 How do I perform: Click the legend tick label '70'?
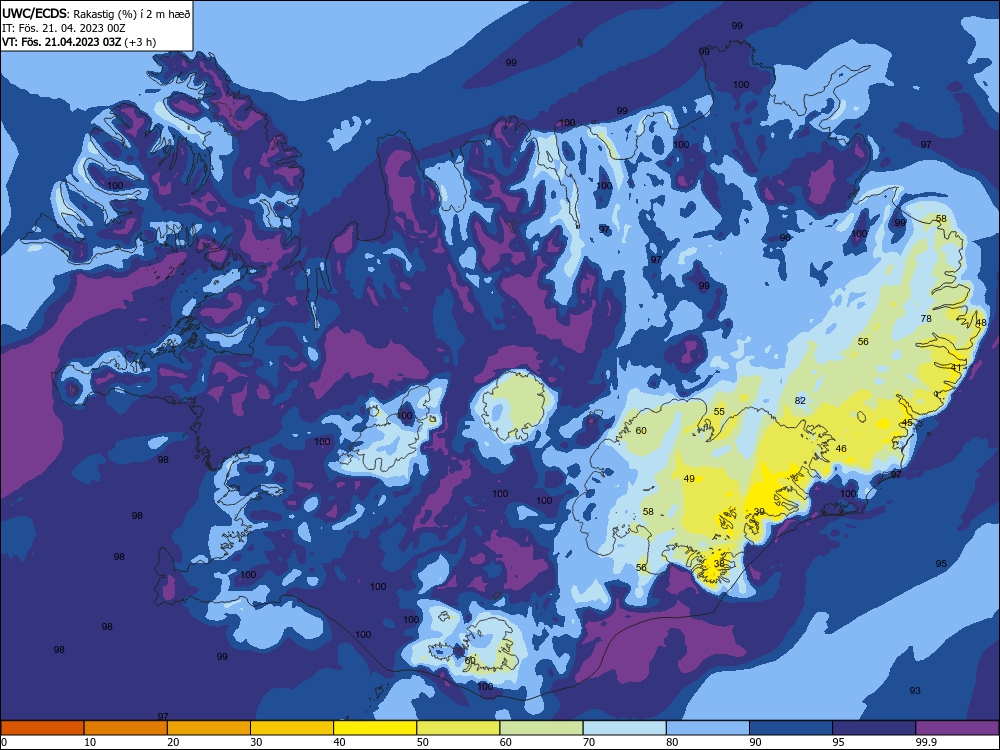589,742
